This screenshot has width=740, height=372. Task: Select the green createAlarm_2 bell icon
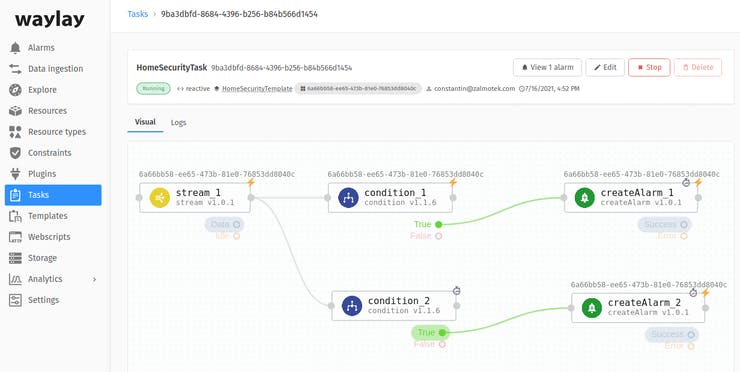pyautogui.click(x=592, y=308)
